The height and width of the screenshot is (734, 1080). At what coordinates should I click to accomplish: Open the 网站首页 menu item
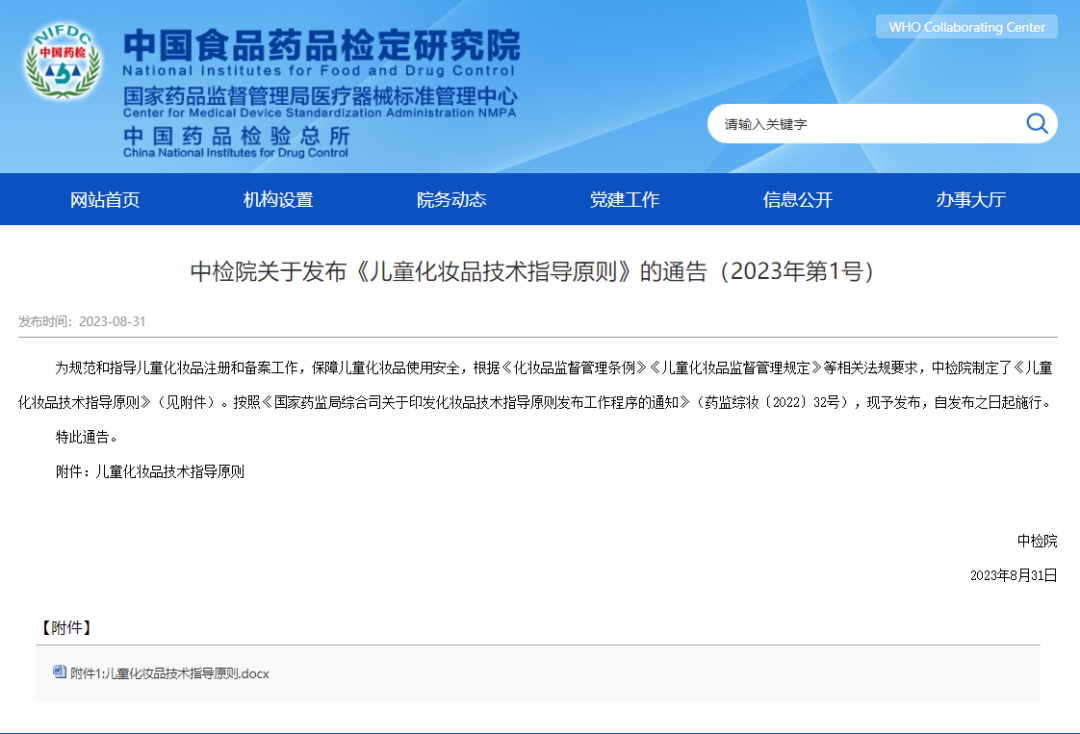(105, 199)
